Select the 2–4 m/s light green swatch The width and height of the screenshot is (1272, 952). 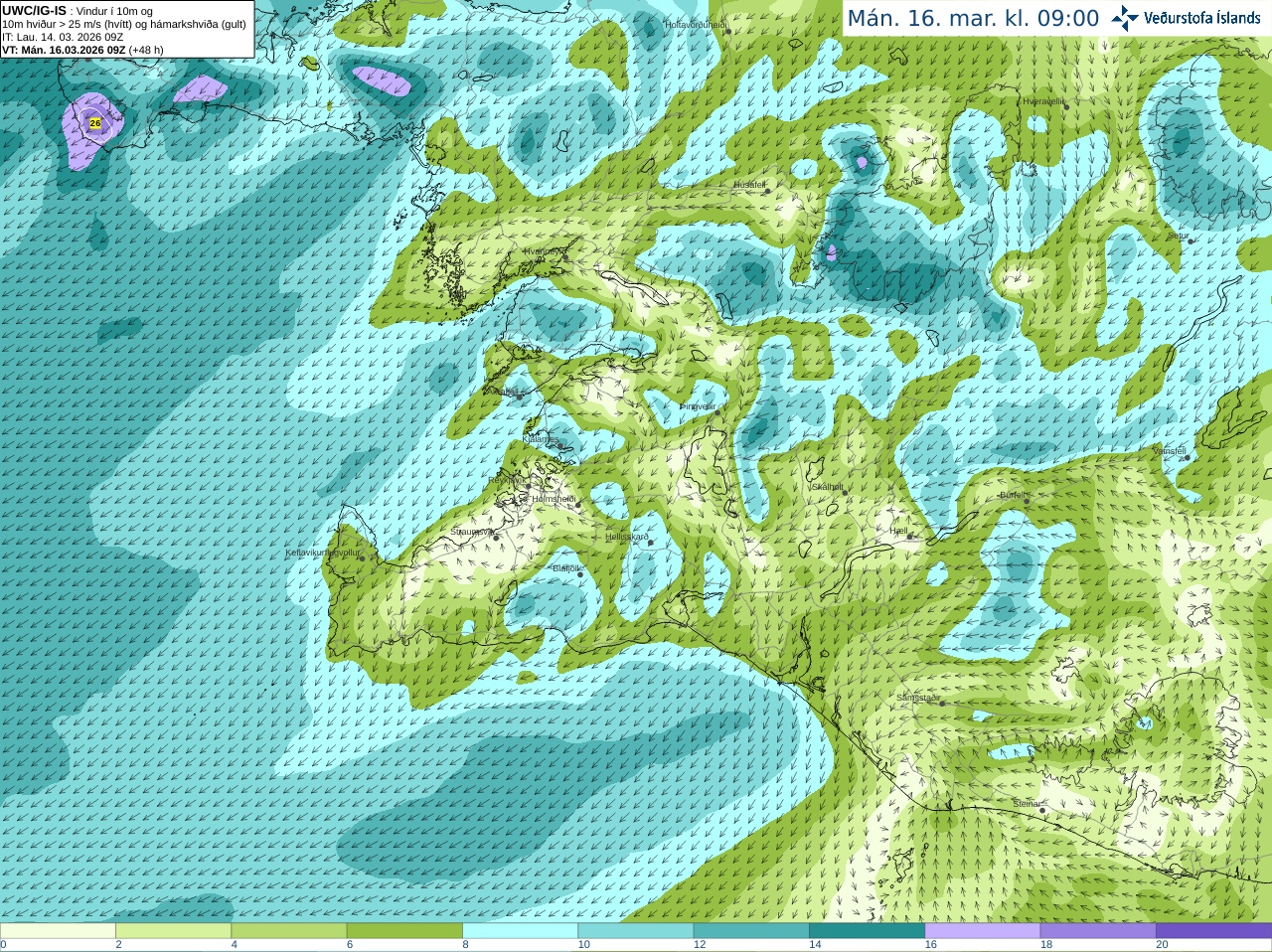click(x=173, y=931)
